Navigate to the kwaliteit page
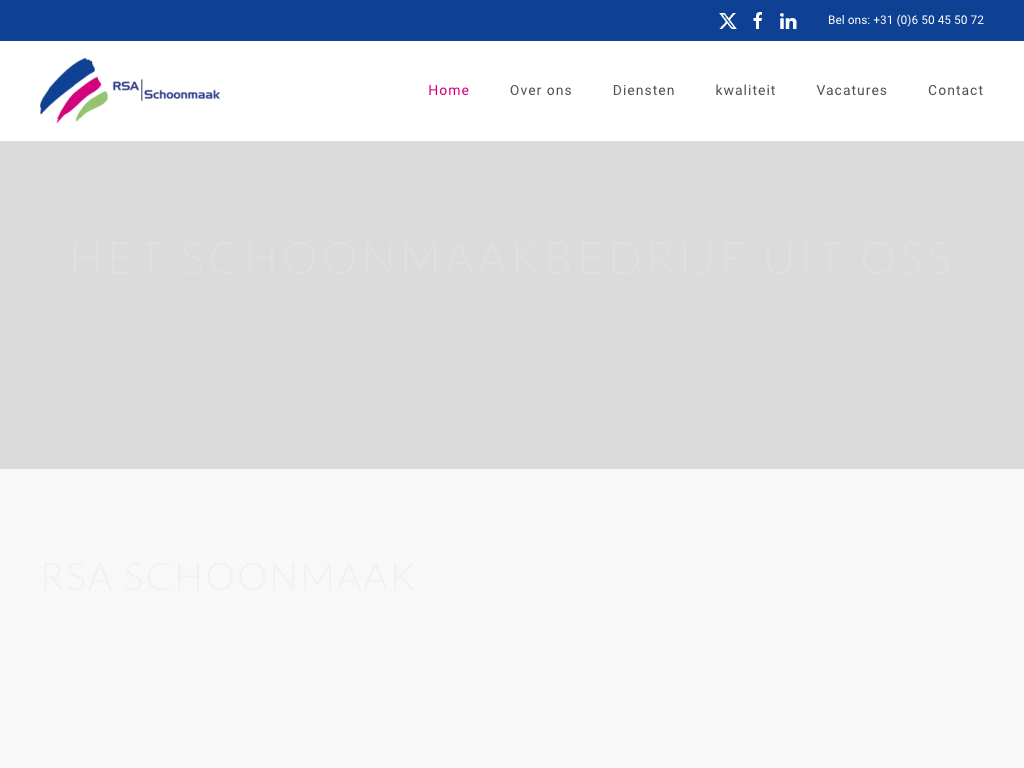The image size is (1024, 768). coord(746,91)
